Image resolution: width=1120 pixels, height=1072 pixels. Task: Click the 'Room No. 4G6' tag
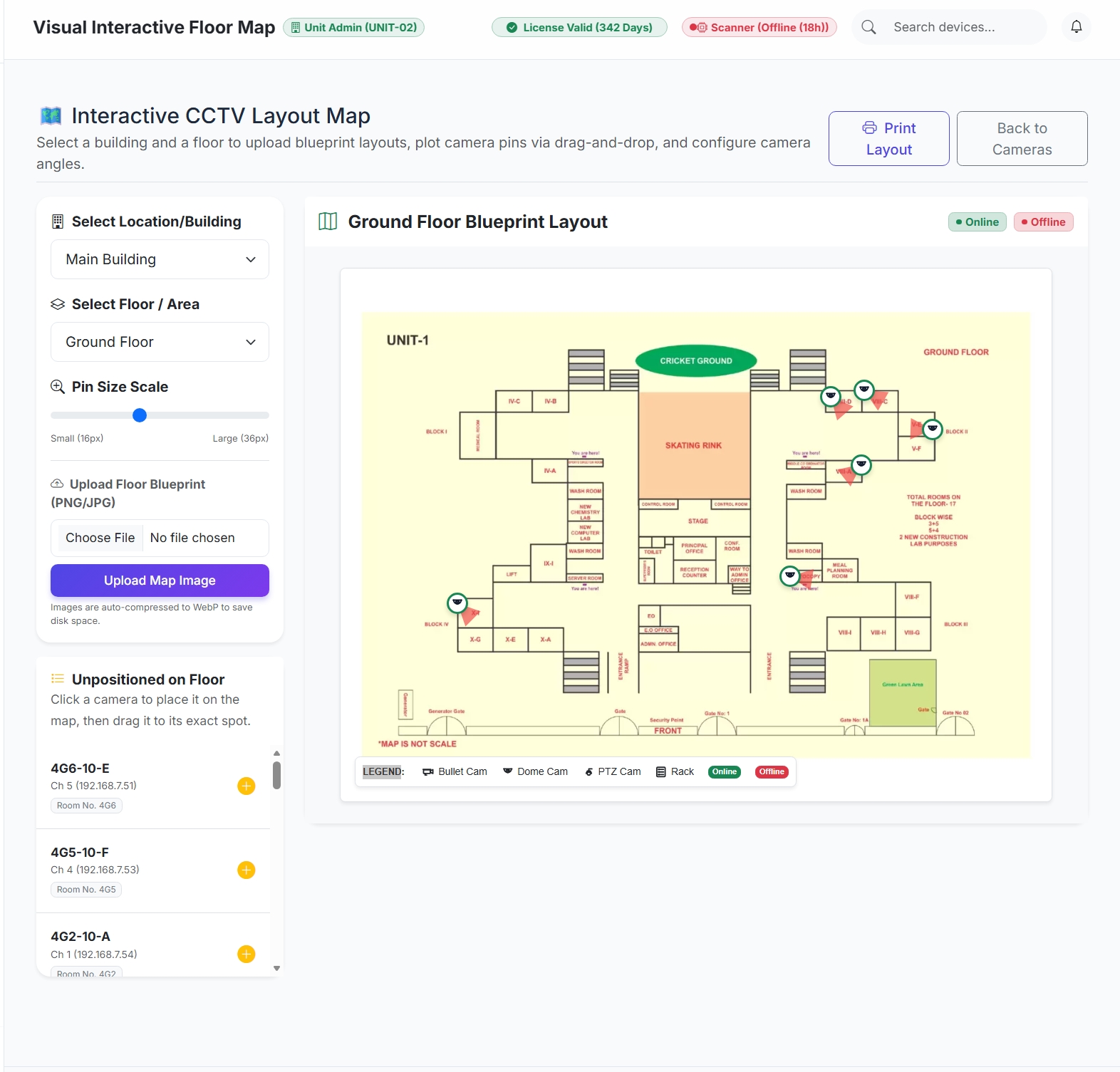click(86, 806)
